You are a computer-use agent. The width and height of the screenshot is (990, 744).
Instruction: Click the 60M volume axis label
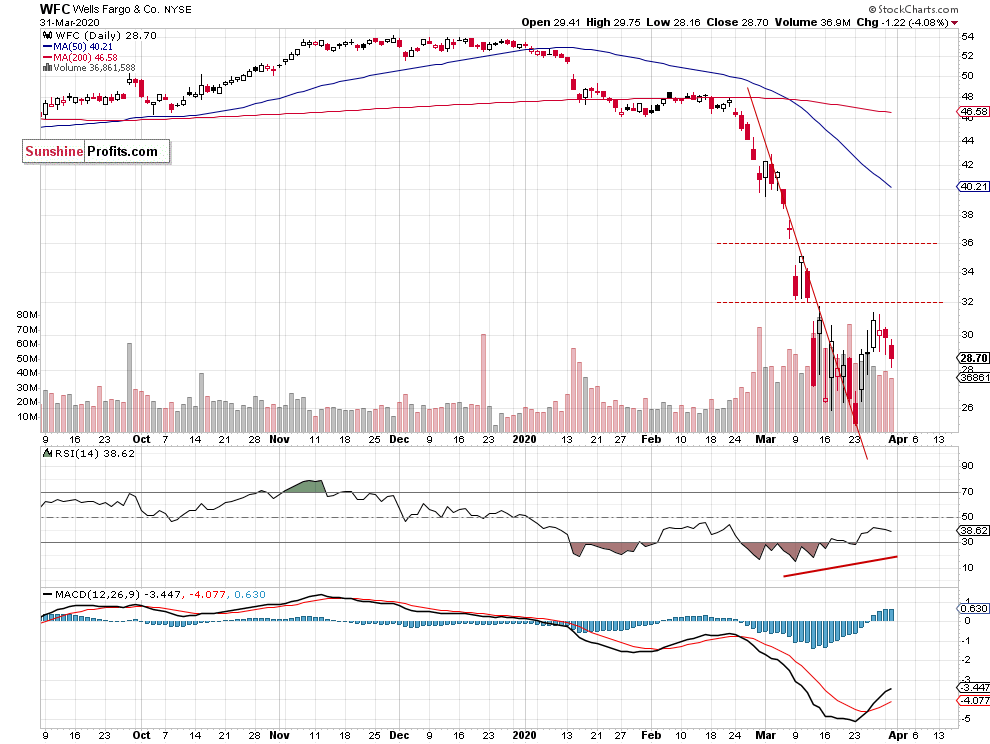click(x=27, y=344)
